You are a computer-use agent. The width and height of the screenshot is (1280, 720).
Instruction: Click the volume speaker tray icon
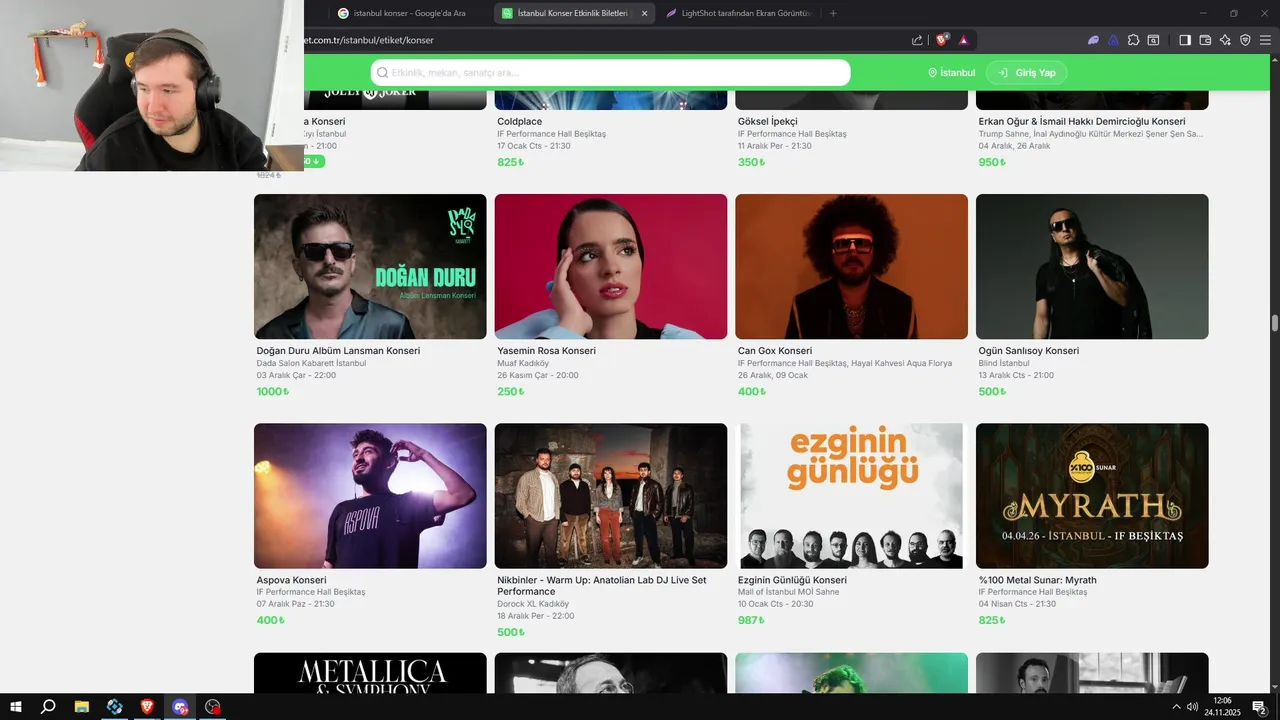[x=1192, y=707]
